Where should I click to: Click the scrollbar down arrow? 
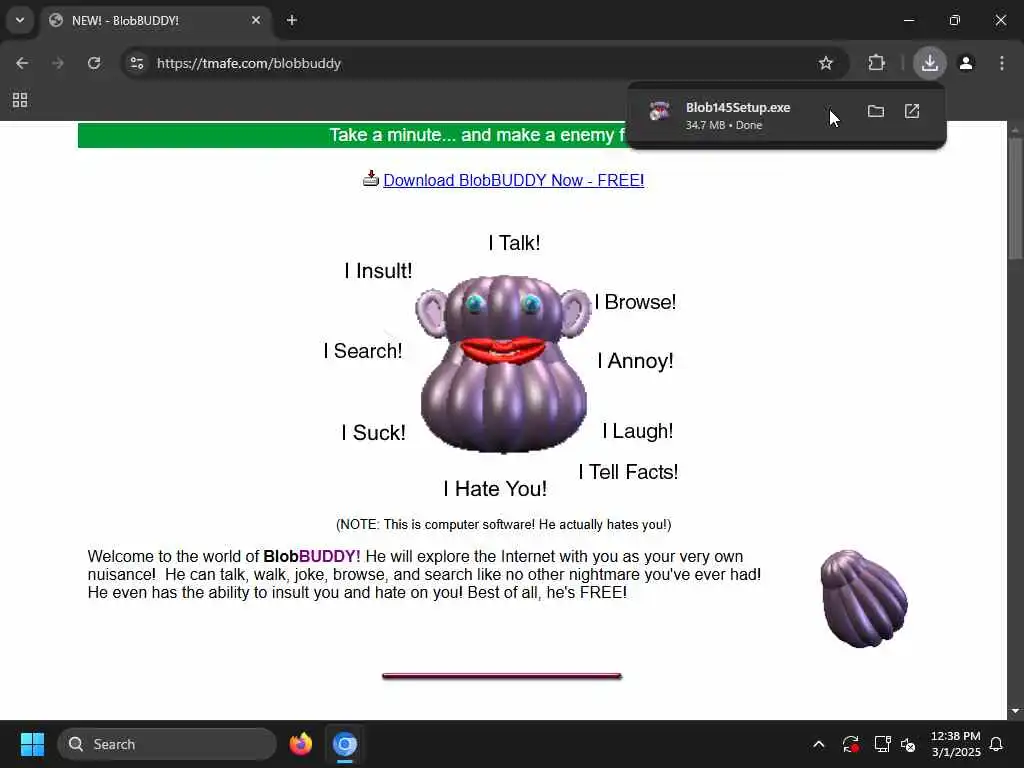1015,711
